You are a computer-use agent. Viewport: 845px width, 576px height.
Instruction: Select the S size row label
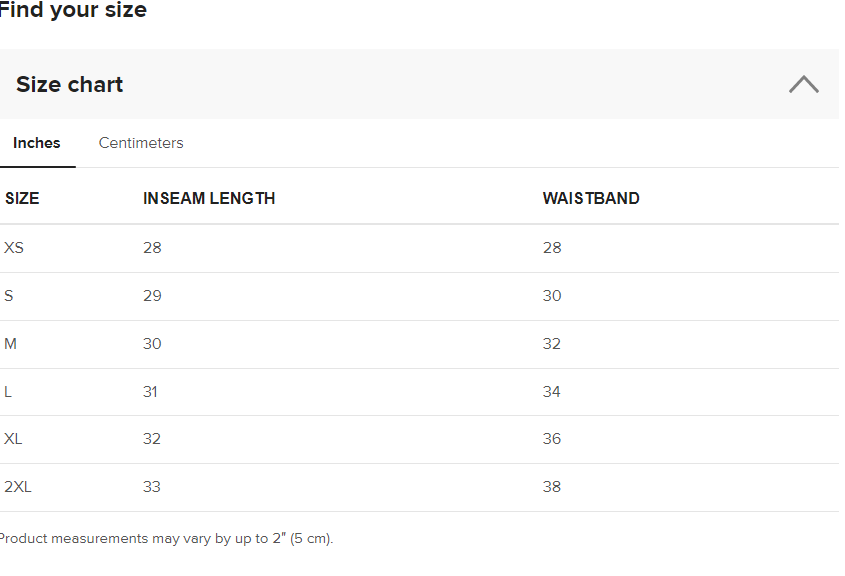pyautogui.click(x=9, y=296)
